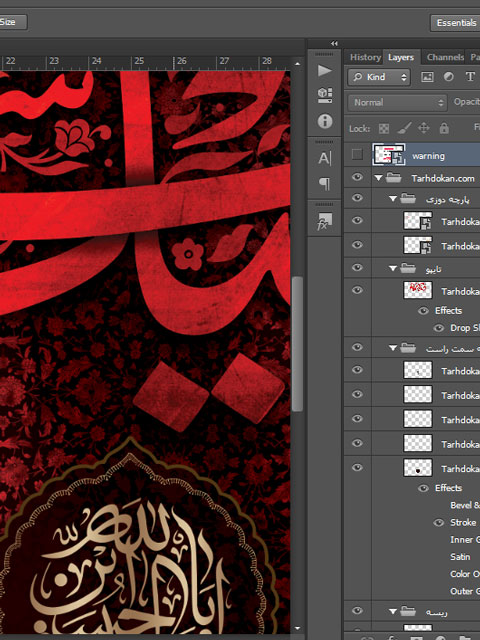Switch to the History tab
This screenshot has height=640, width=480.
[x=365, y=57]
